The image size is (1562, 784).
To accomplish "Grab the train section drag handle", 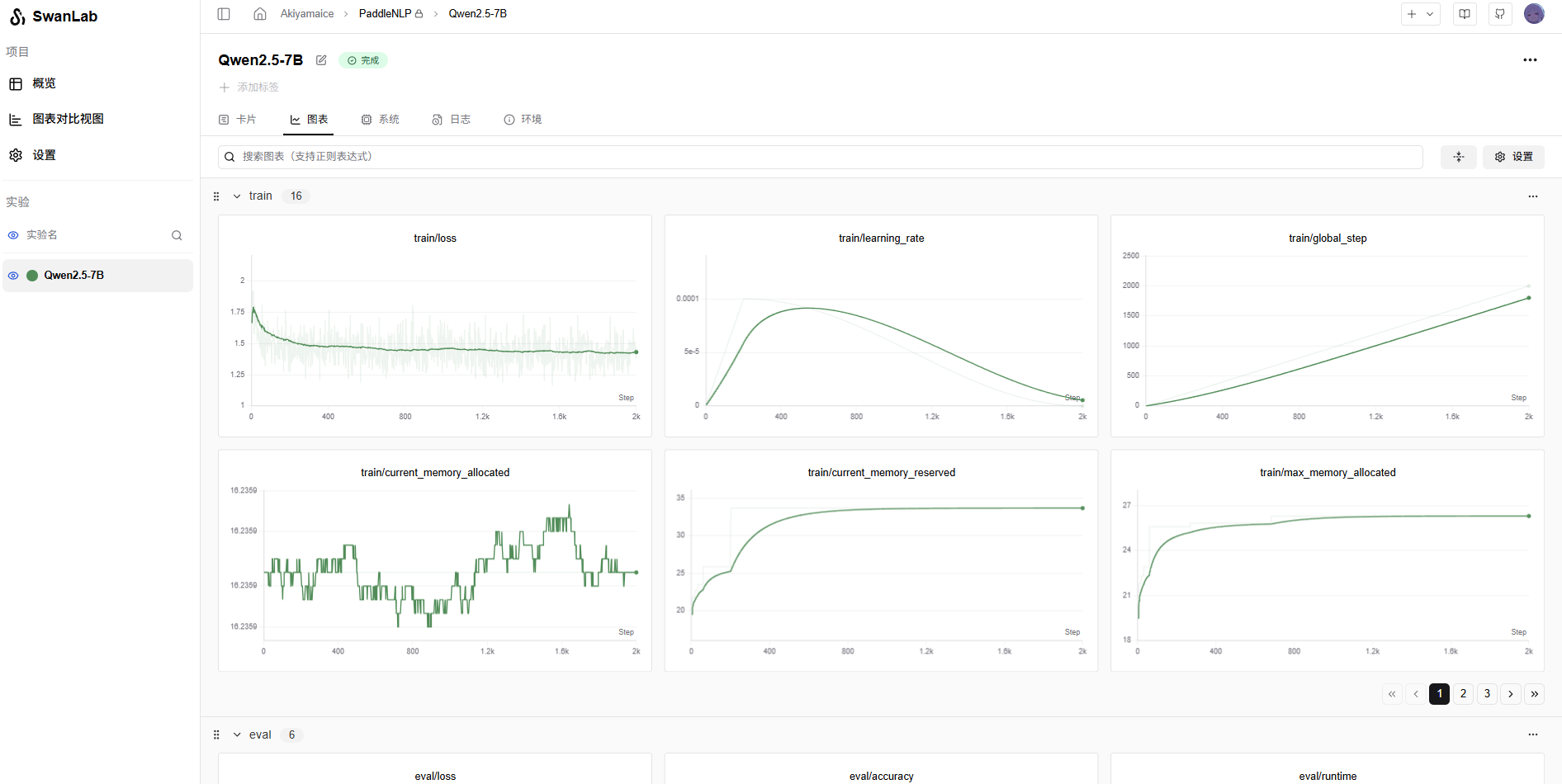I will click(216, 196).
